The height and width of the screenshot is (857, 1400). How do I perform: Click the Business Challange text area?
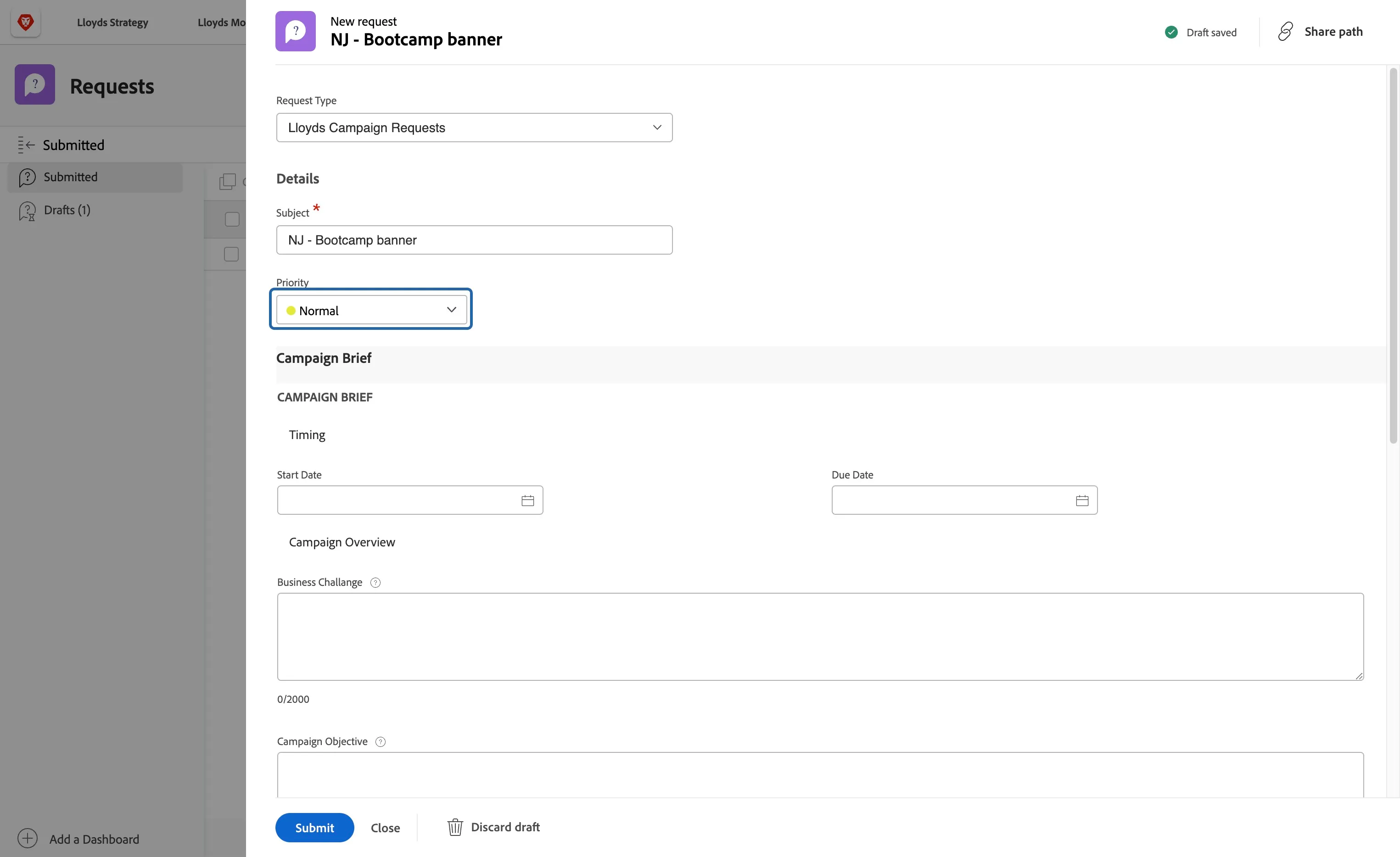820,637
